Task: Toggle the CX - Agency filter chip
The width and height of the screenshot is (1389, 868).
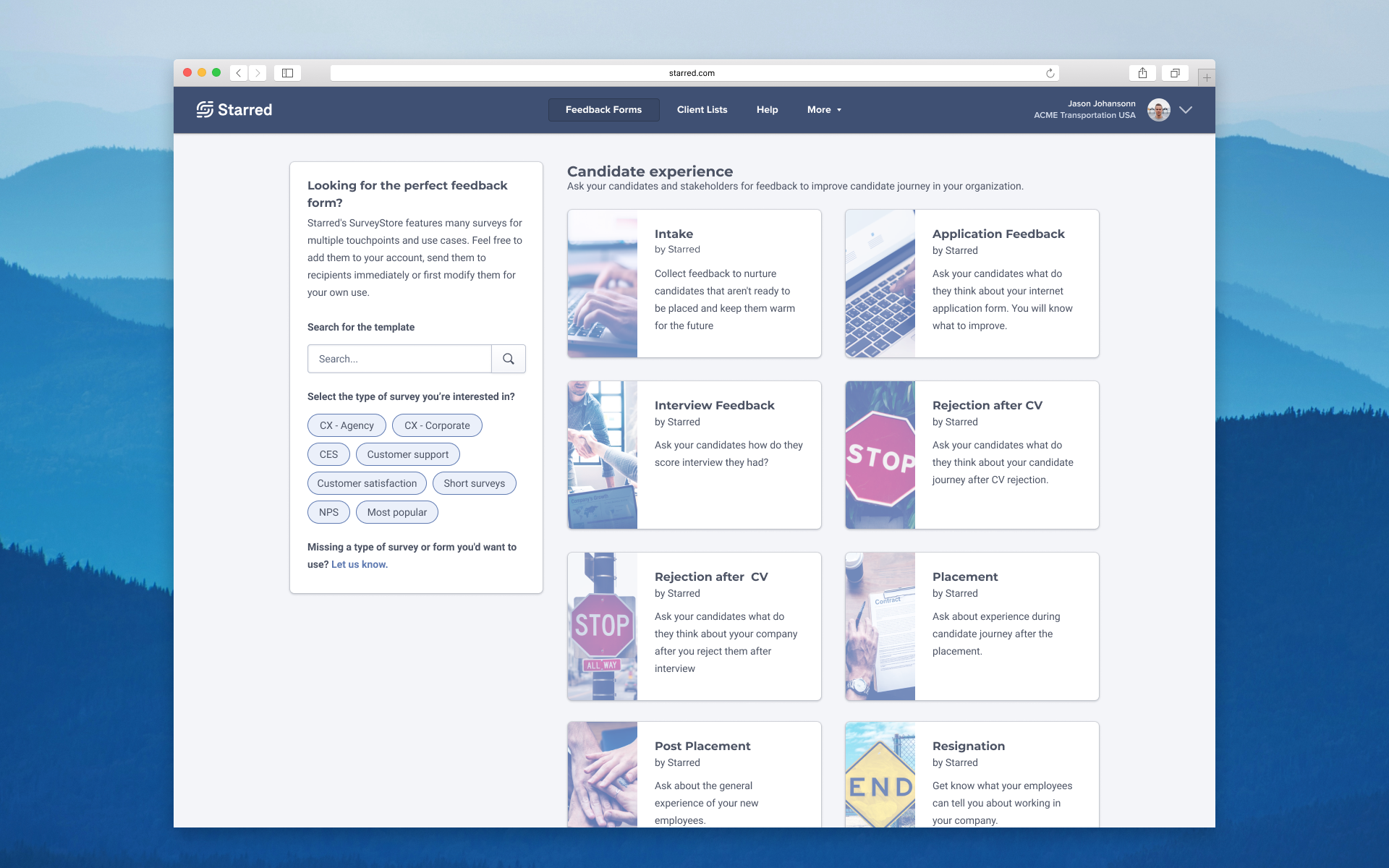Action: [347, 425]
